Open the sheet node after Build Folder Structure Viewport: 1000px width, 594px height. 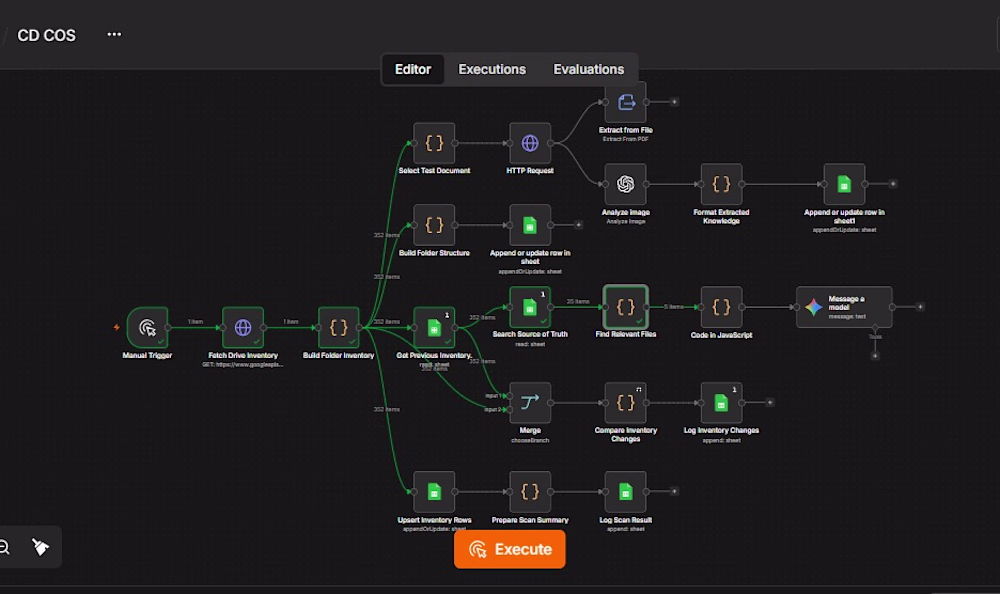pyautogui.click(x=530, y=225)
